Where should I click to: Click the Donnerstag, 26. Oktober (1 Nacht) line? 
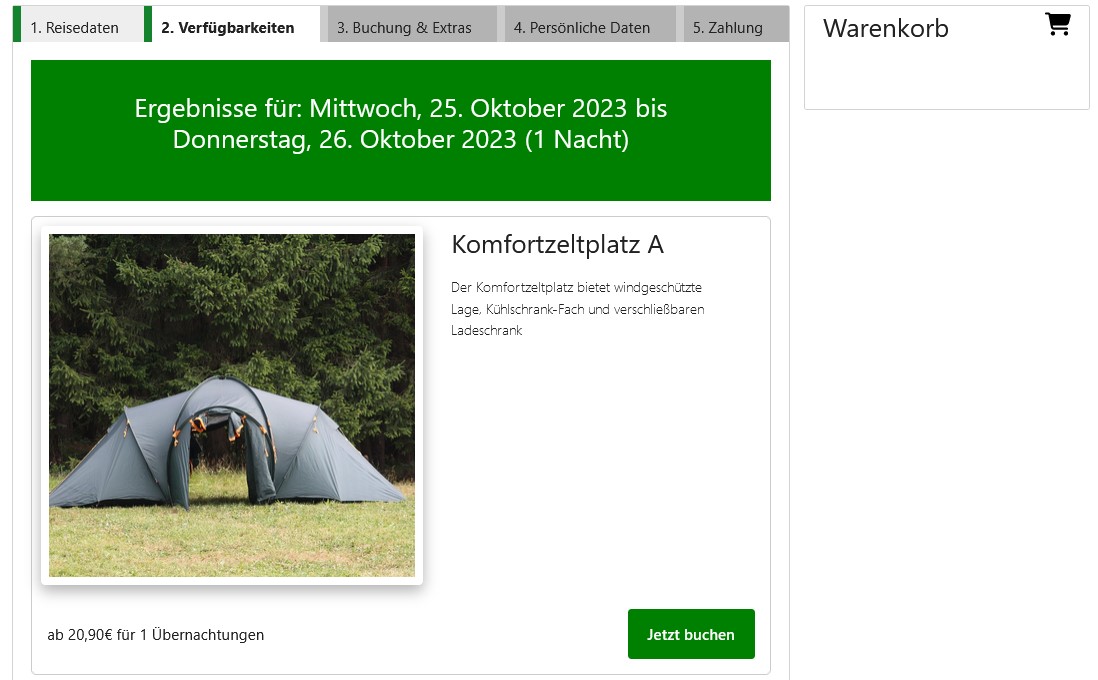[401, 139]
